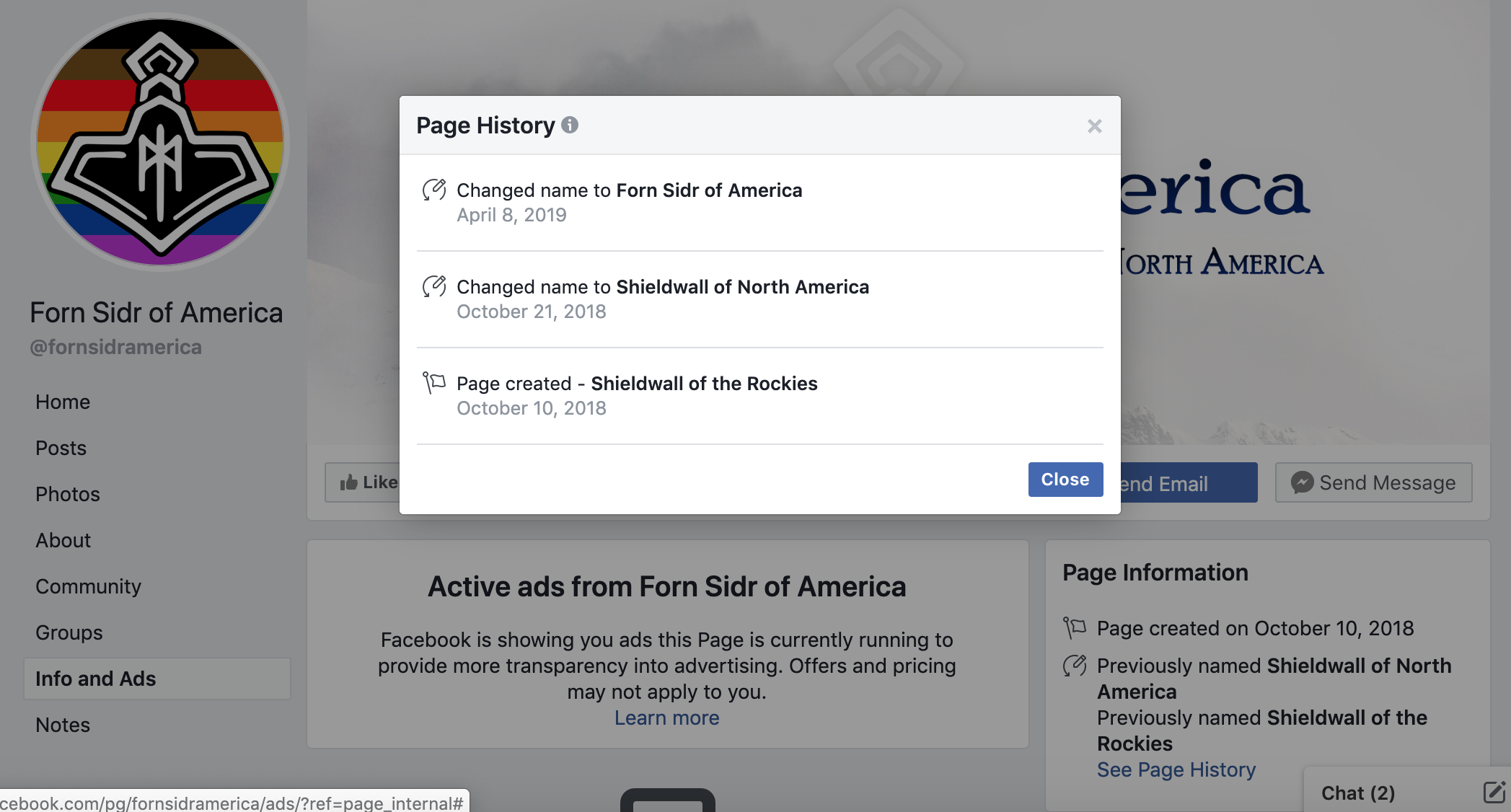The width and height of the screenshot is (1511, 812).
Task: Click the @fornsidramerica username
Action: pyautogui.click(x=116, y=347)
